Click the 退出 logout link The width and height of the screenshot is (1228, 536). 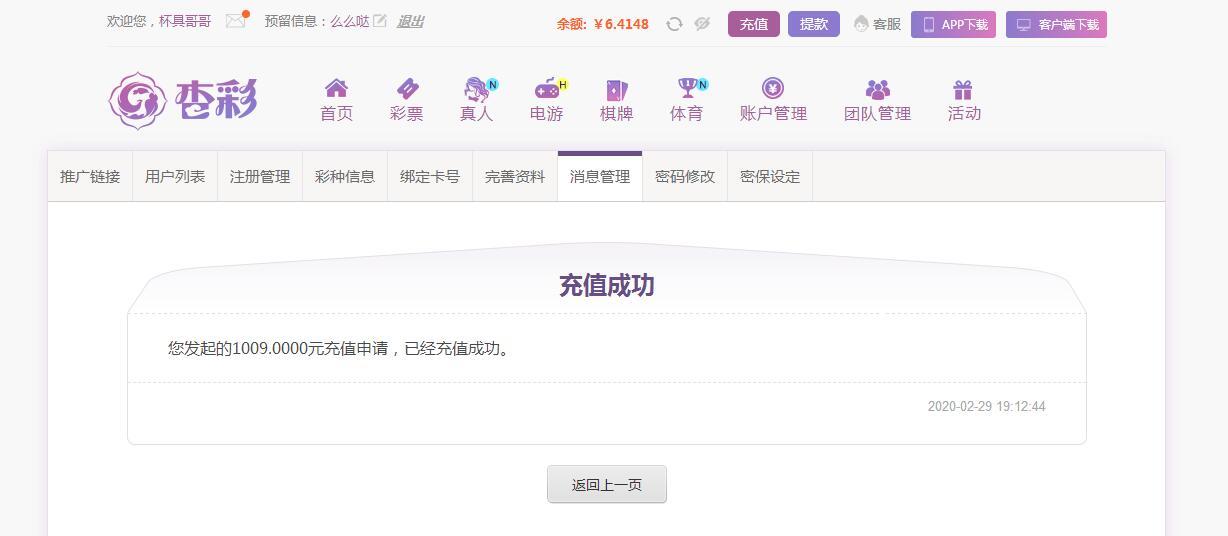[410, 21]
